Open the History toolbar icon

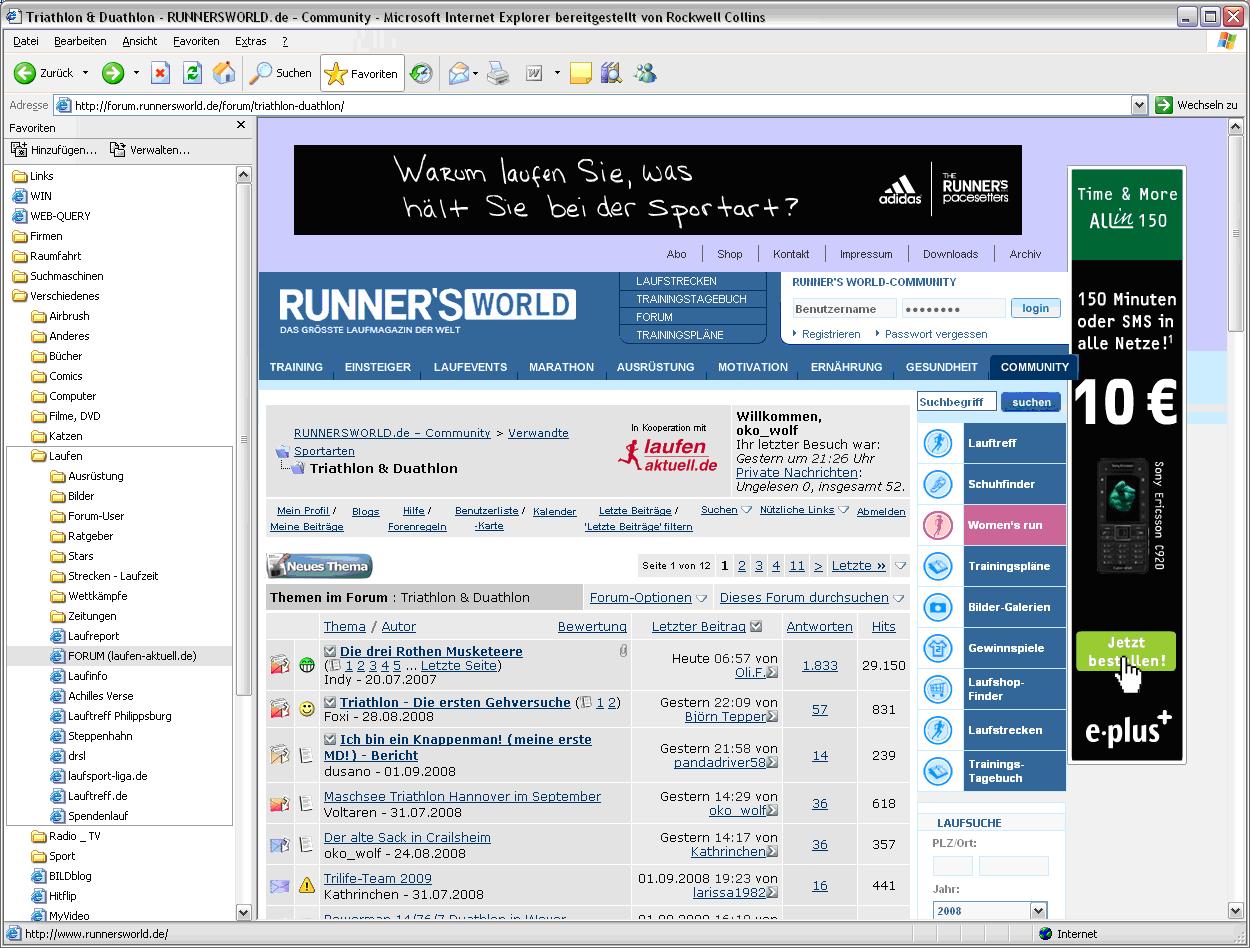(421, 73)
